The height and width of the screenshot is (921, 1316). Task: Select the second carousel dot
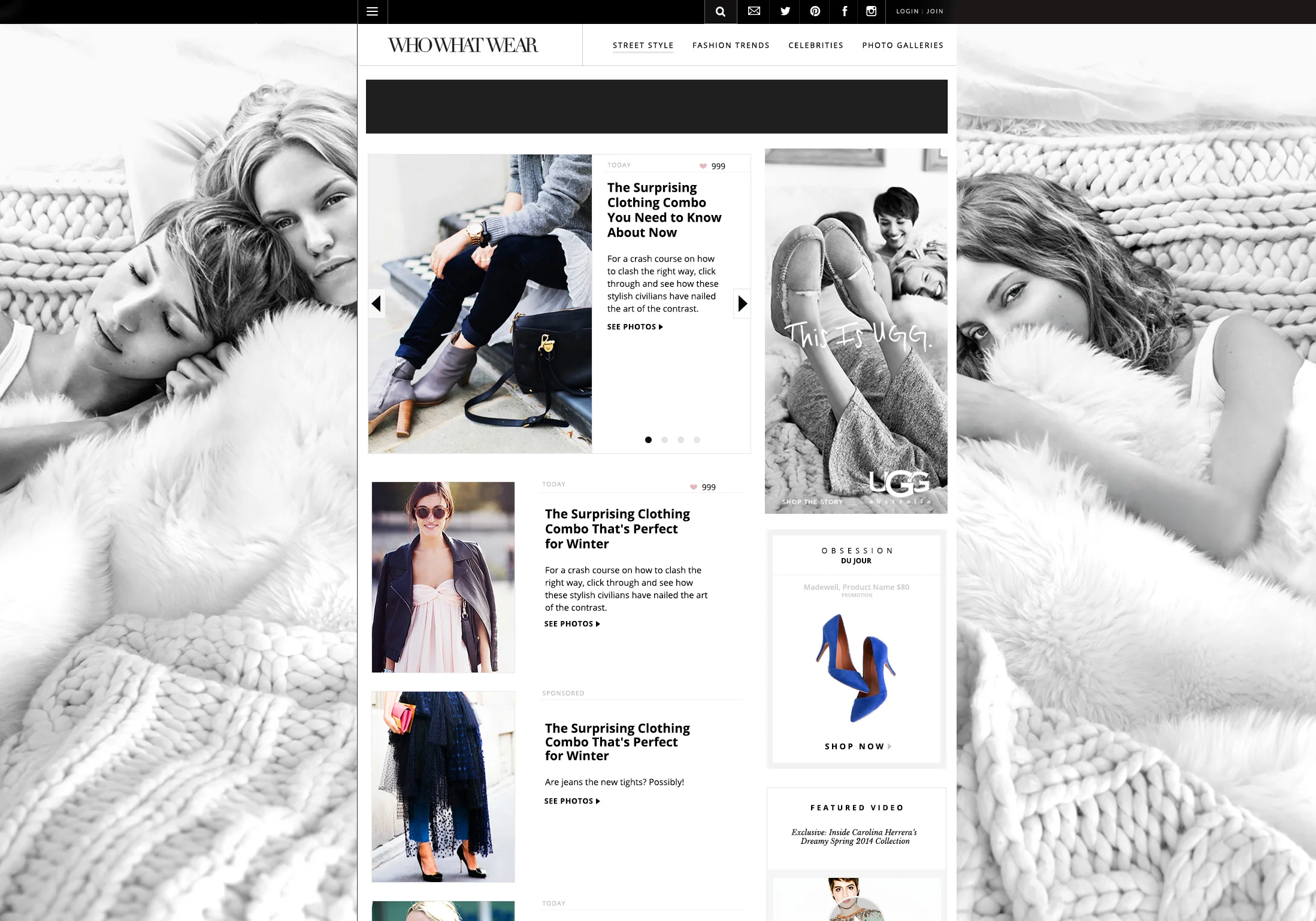coord(664,440)
